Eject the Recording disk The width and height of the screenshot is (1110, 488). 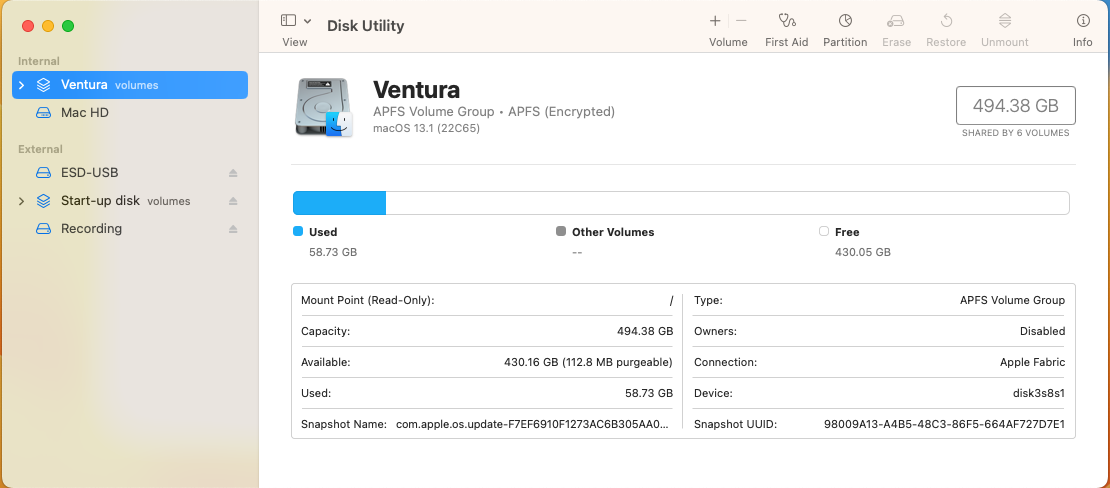click(233, 229)
